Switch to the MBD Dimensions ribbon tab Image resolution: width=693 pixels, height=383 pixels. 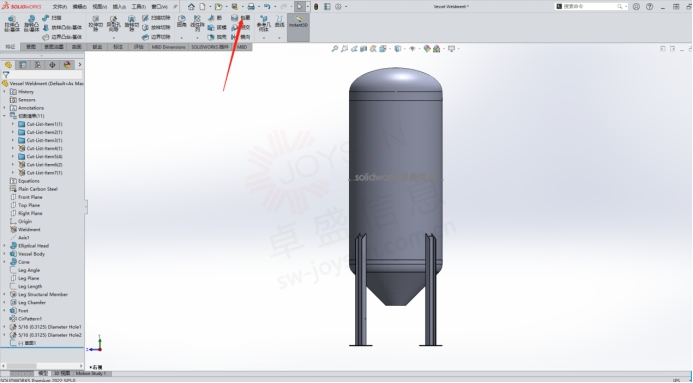pos(168,47)
